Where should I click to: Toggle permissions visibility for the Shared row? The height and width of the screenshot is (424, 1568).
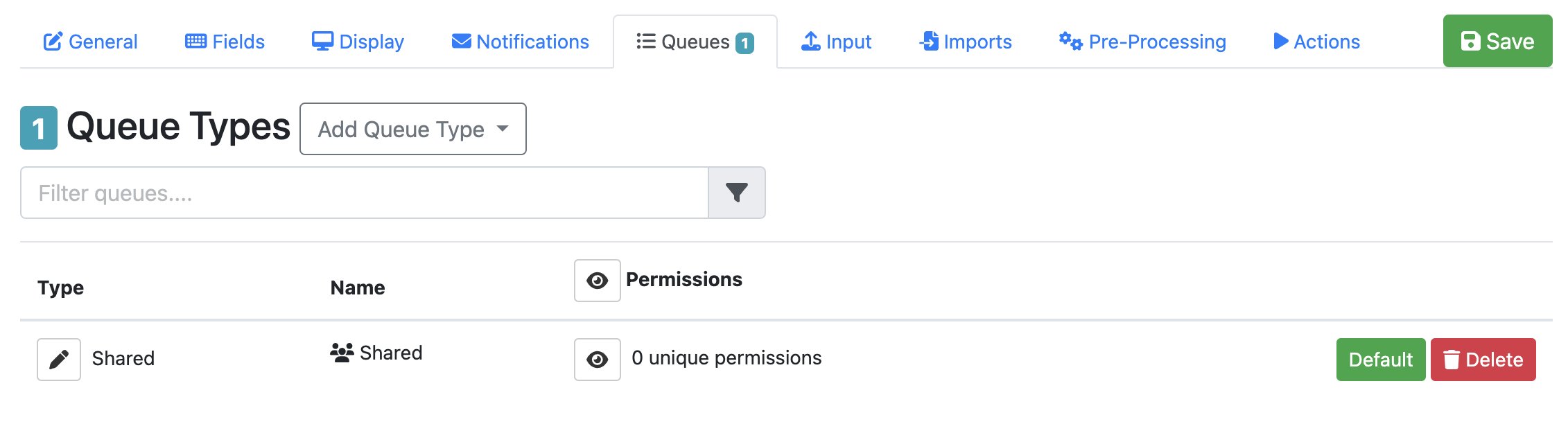tap(597, 360)
